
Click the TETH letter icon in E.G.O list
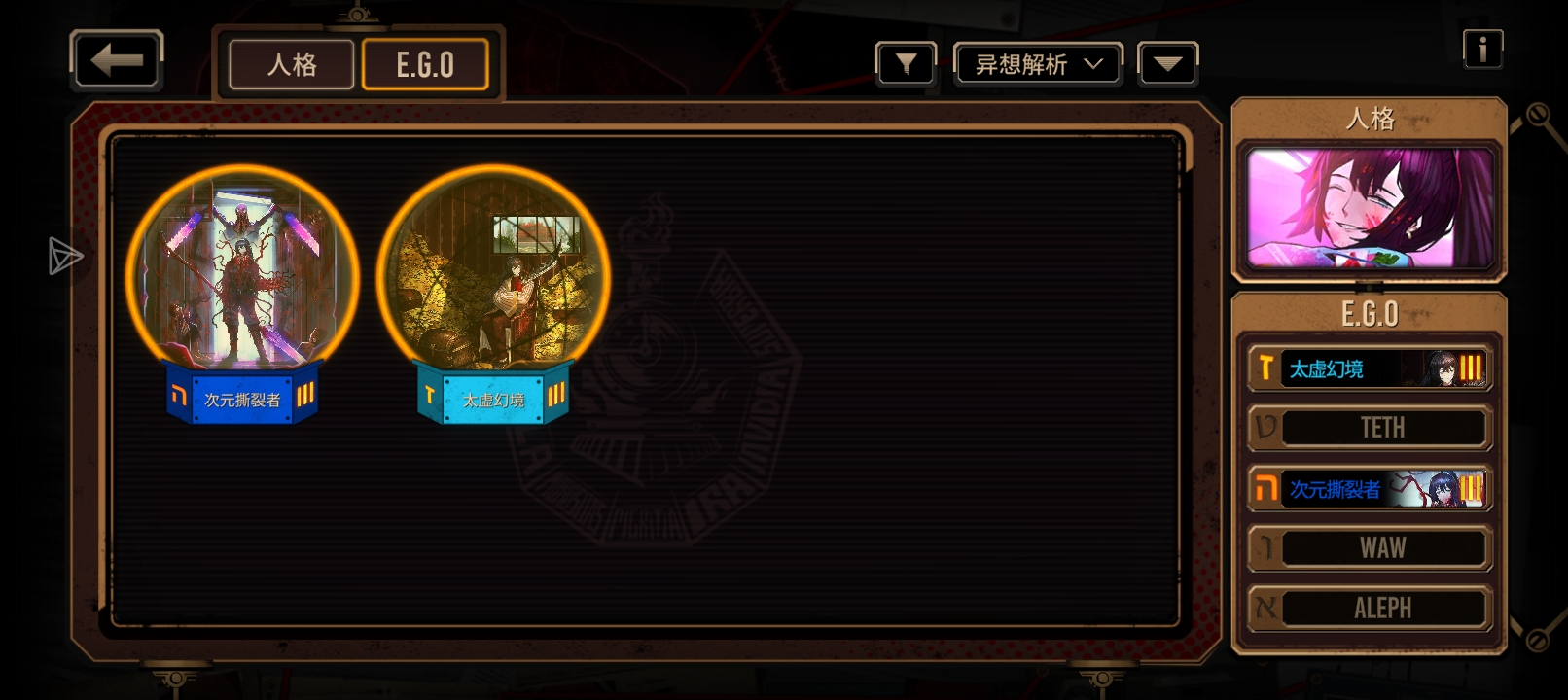click(x=1265, y=428)
